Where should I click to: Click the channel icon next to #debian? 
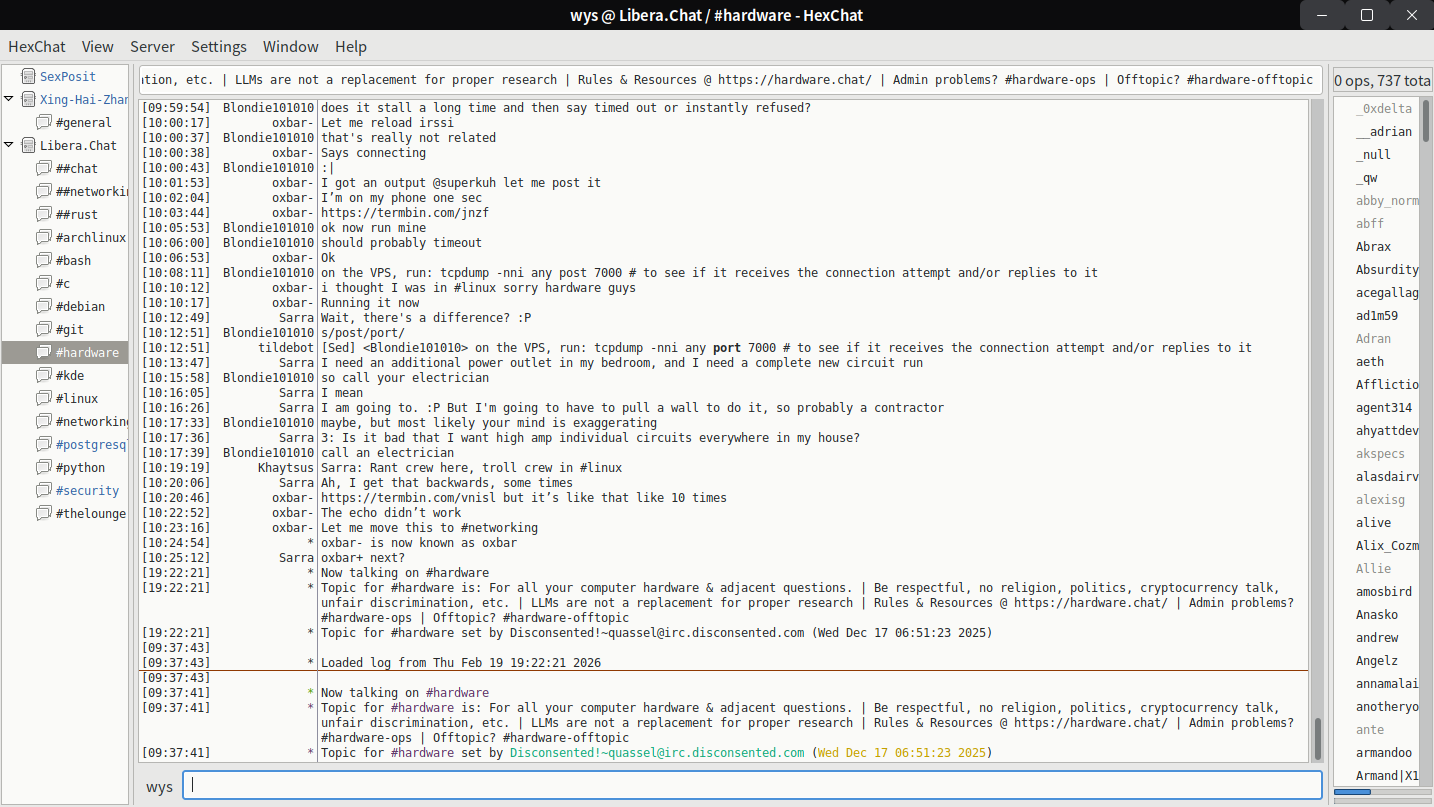pos(43,306)
